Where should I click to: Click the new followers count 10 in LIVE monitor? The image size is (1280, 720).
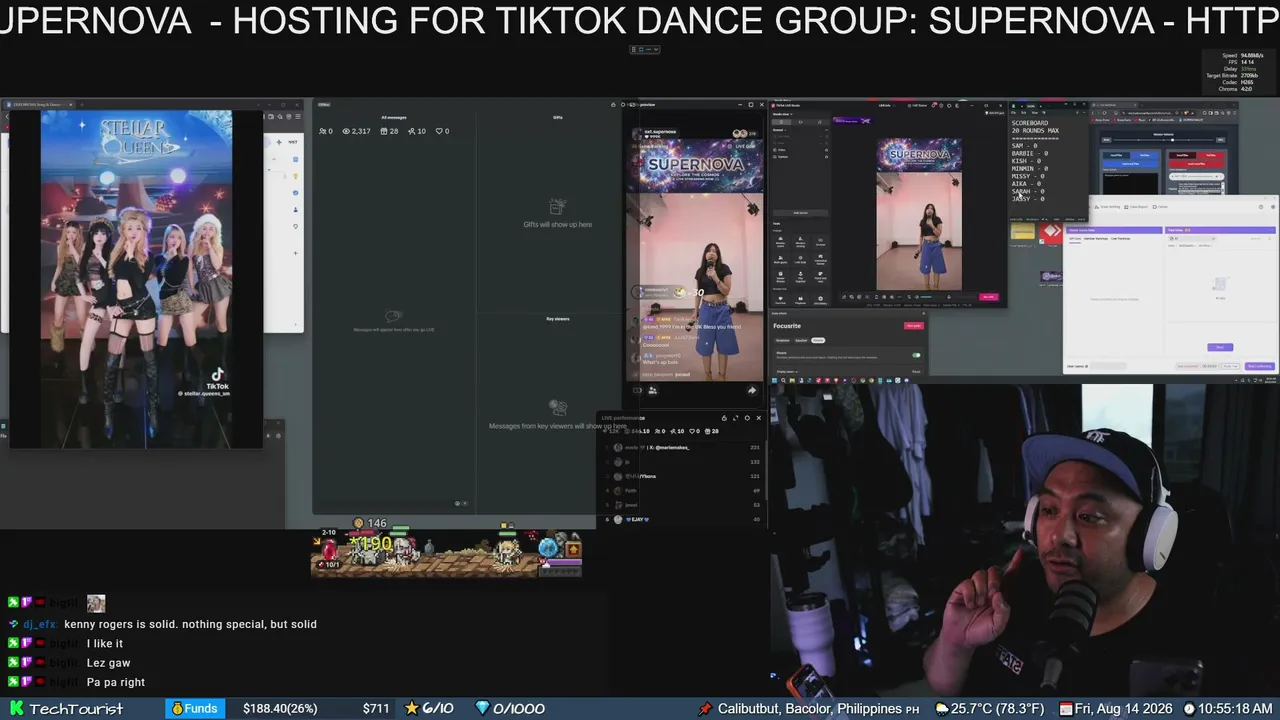tap(417, 131)
